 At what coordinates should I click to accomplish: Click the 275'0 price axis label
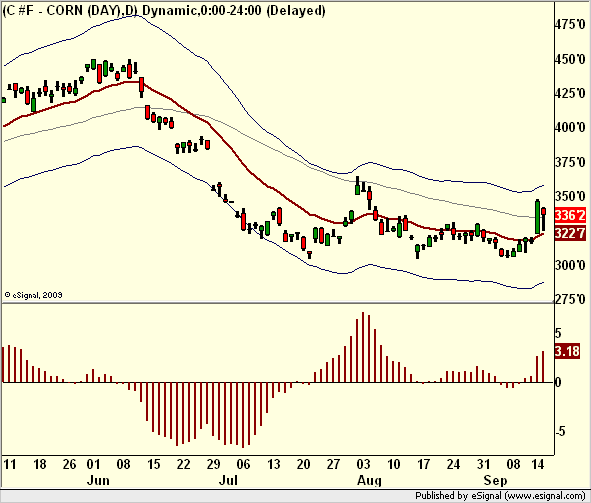click(x=570, y=300)
